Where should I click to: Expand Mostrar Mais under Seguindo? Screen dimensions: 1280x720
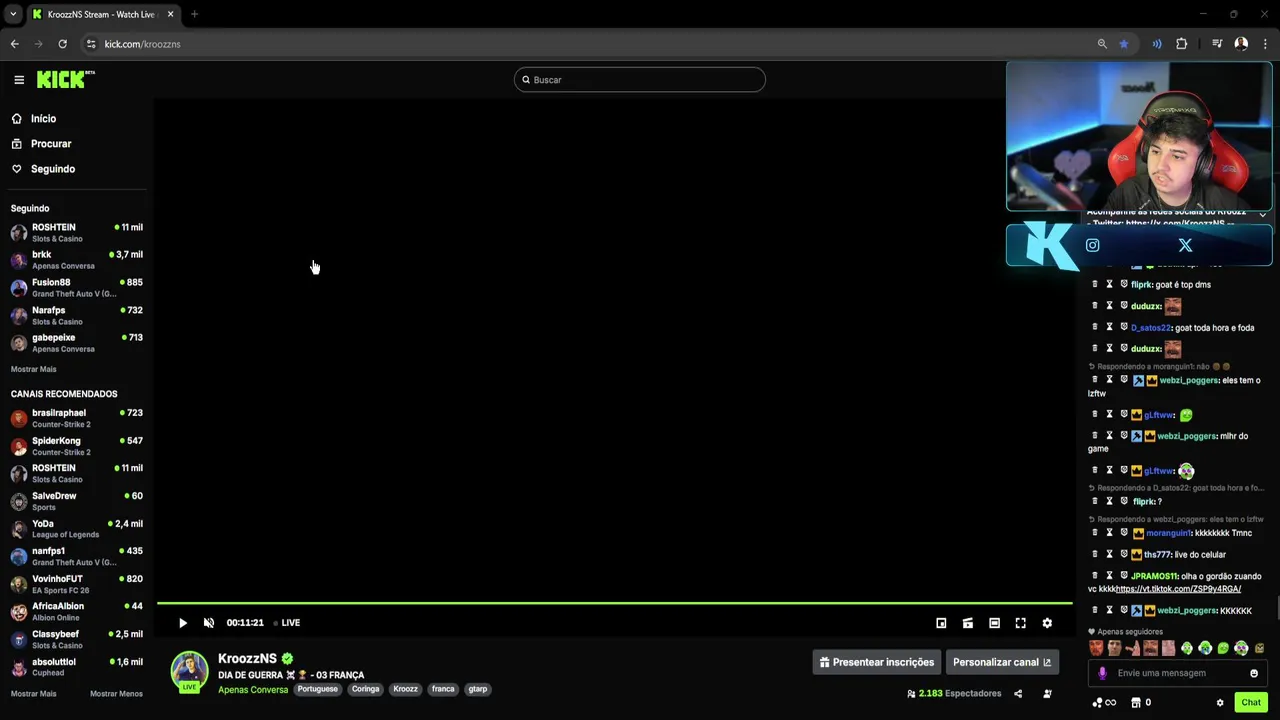click(x=33, y=369)
